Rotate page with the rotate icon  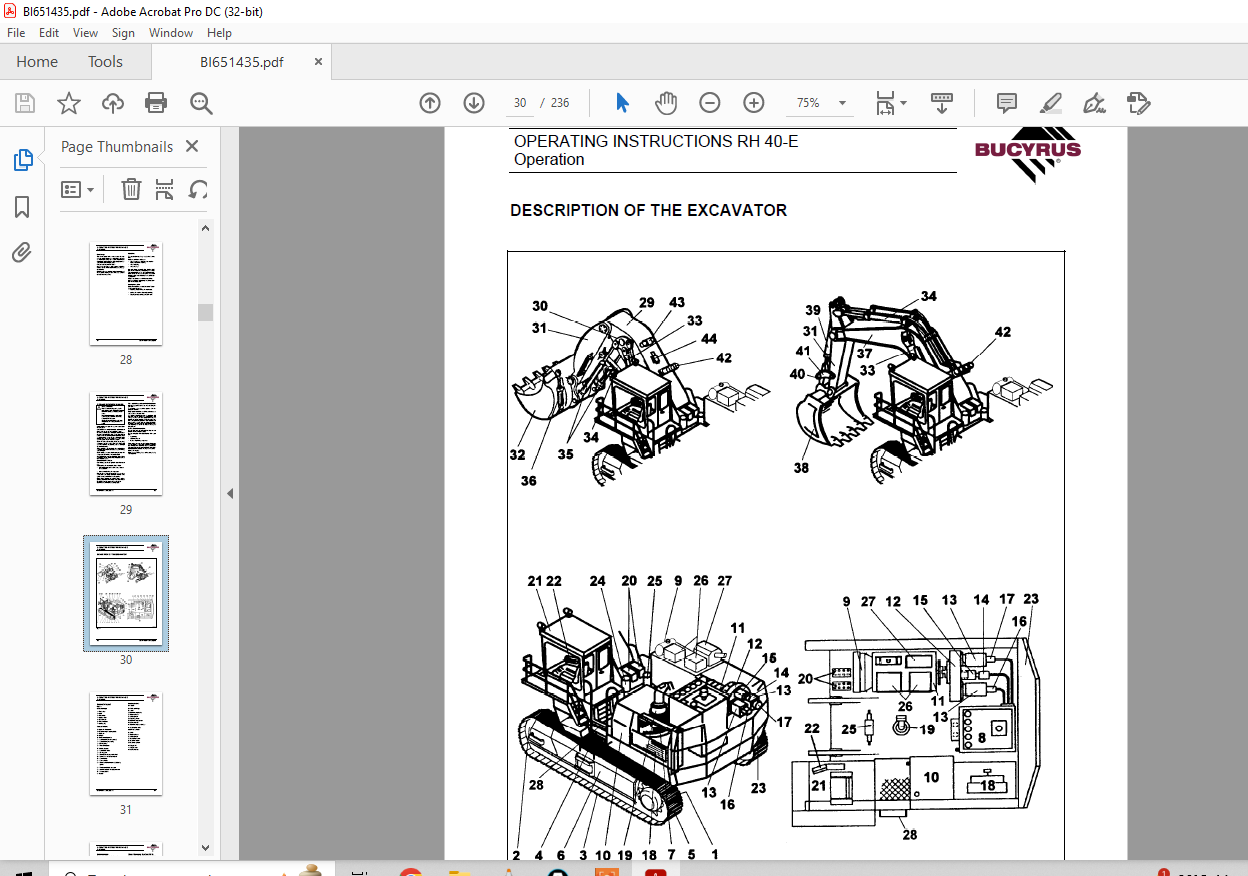tap(198, 189)
